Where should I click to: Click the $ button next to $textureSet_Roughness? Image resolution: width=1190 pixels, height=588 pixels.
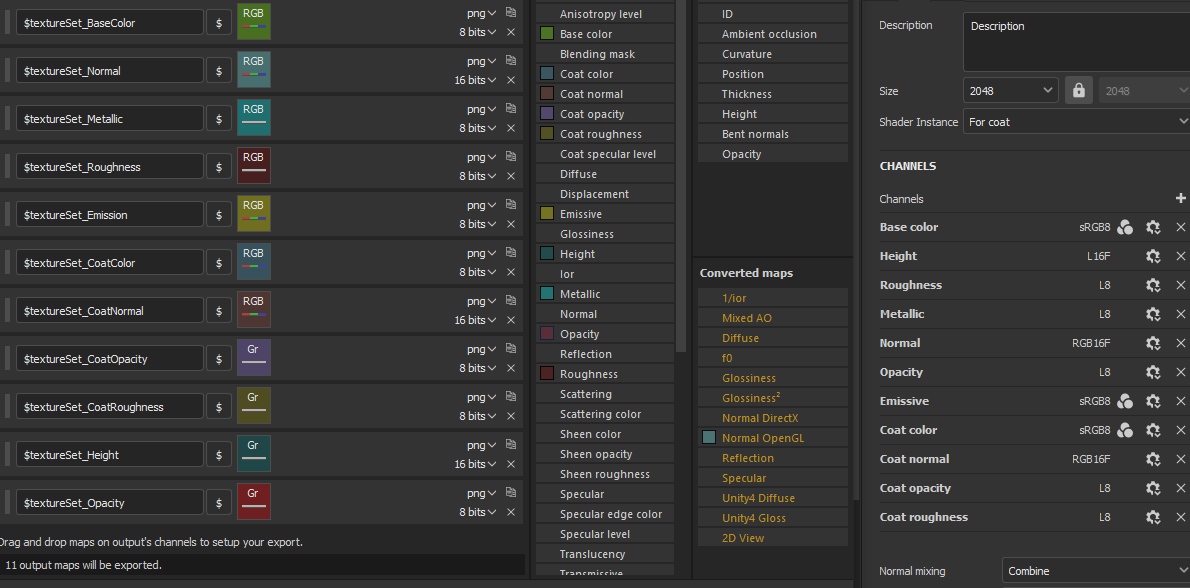tap(219, 166)
